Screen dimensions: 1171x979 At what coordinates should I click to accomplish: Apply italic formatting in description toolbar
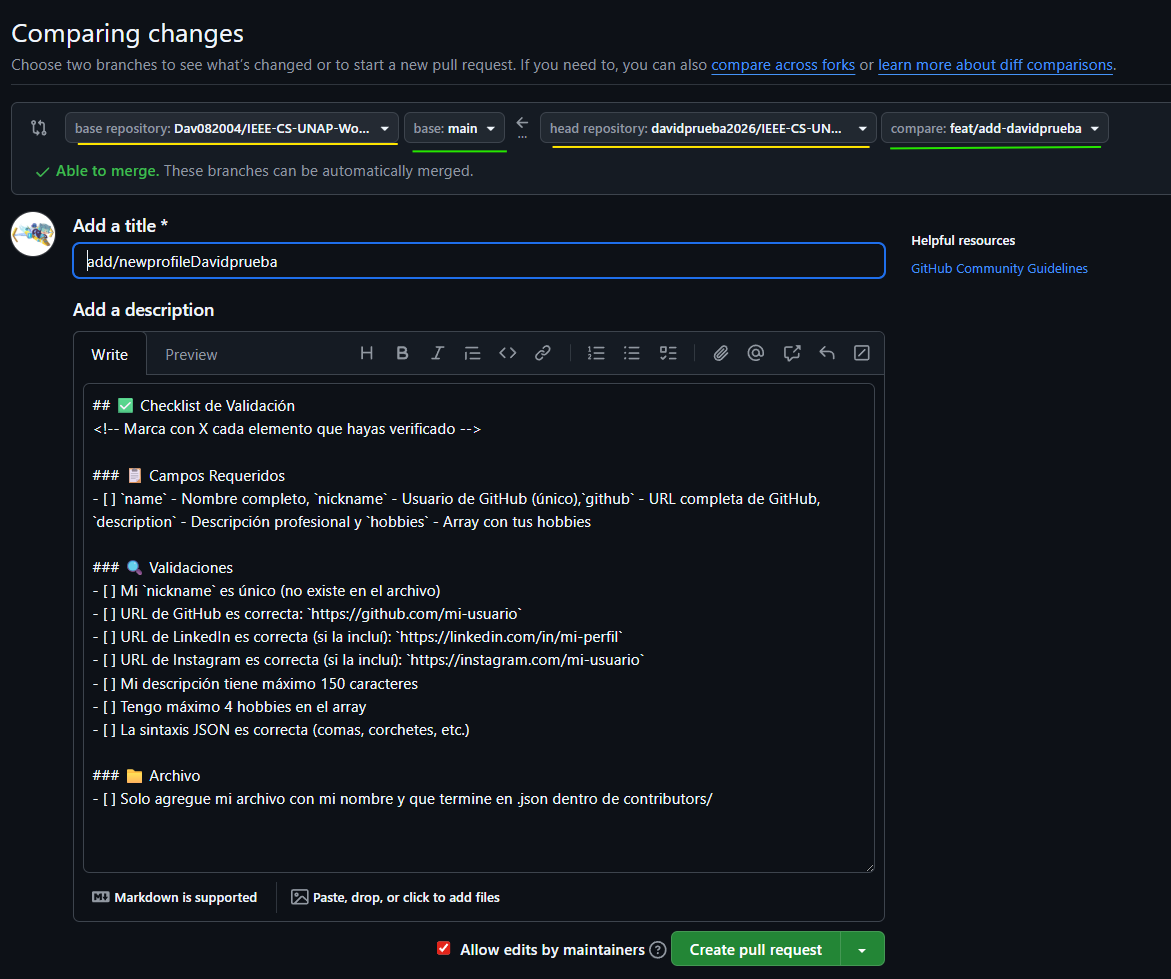[438, 353]
